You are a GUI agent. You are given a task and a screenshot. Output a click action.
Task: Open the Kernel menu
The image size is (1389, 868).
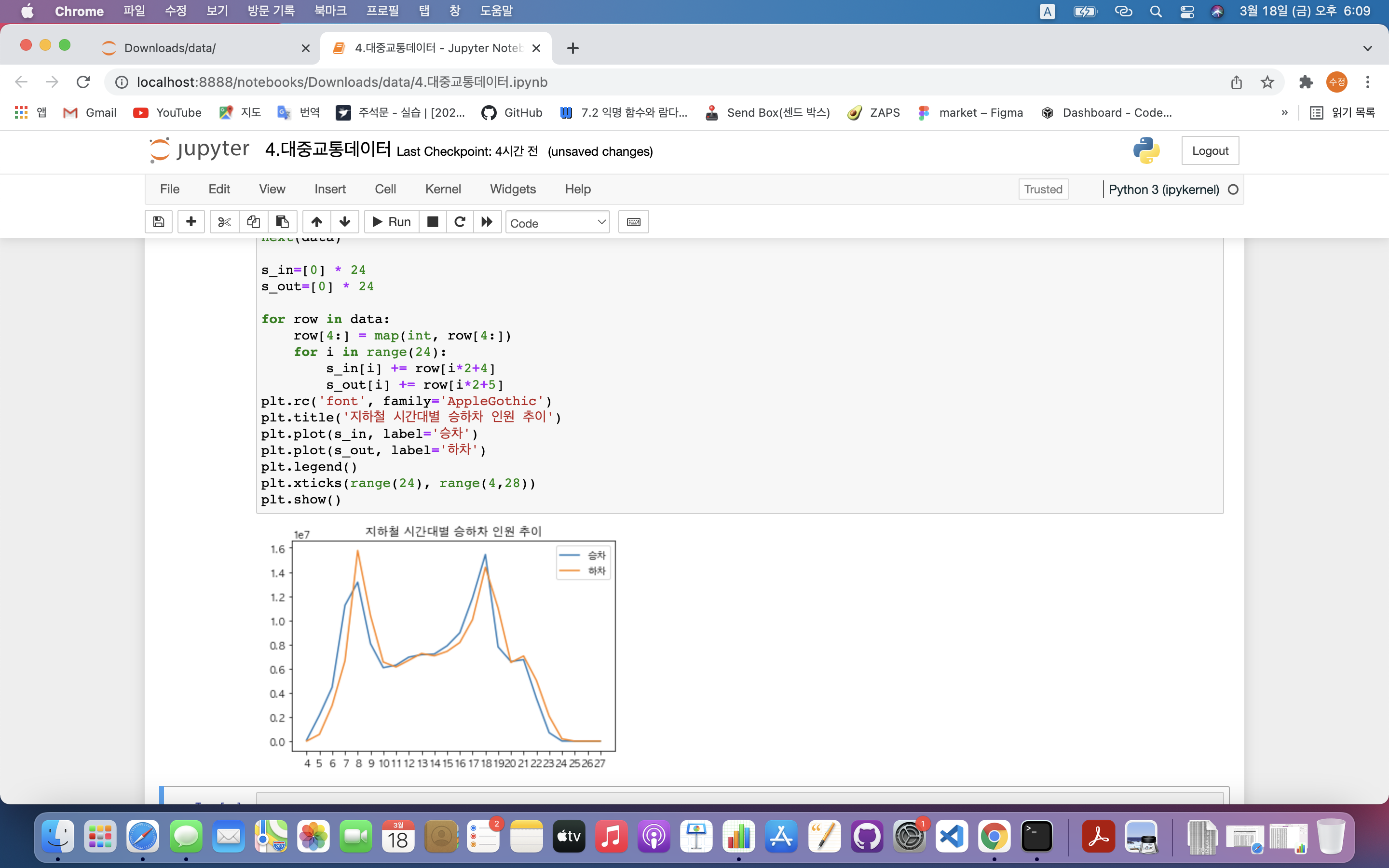[443, 190]
